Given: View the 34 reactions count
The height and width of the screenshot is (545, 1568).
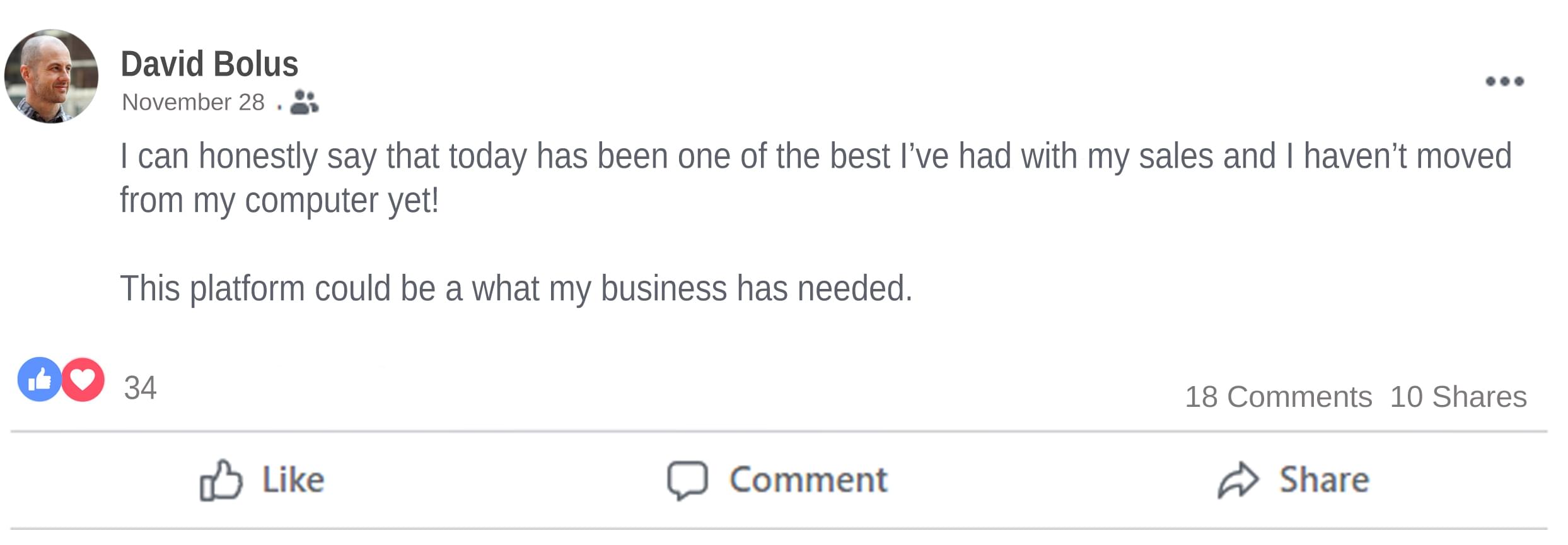Looking at the screenshot, I should (140, 388).
